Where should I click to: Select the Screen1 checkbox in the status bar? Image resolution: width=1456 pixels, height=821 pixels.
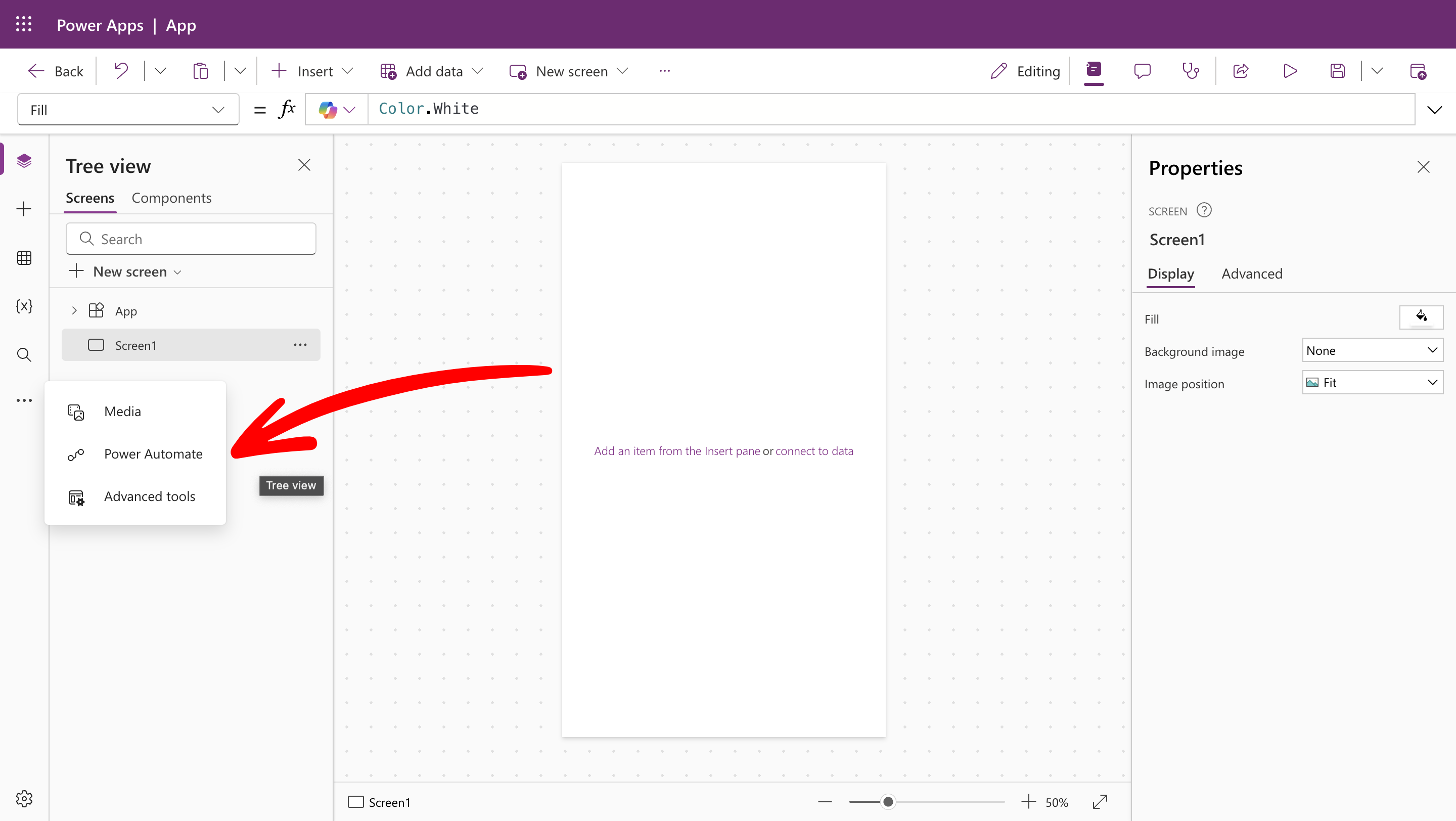pos(355,802)
